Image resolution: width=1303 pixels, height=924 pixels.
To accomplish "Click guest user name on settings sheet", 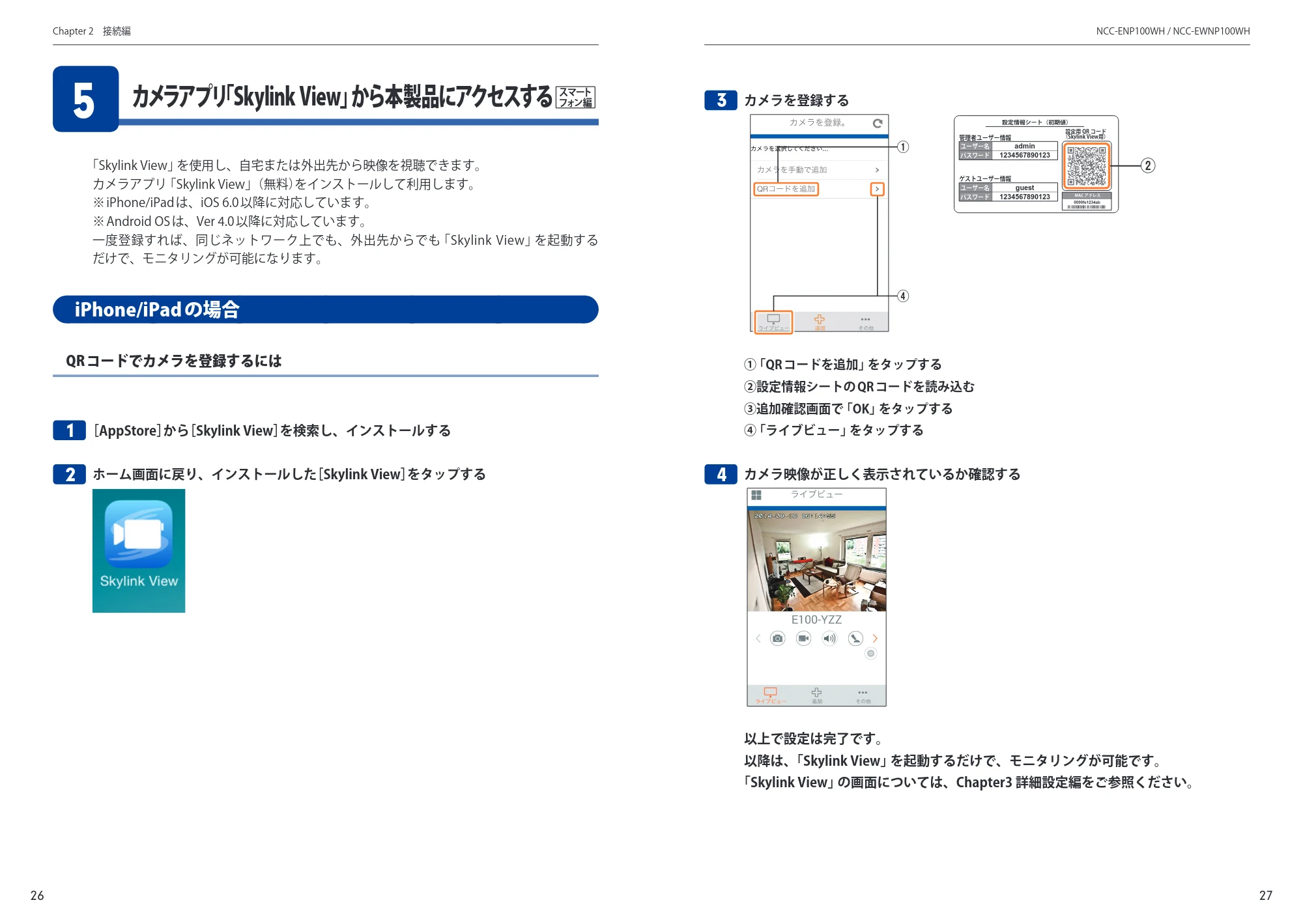I will pos(1024,188).
